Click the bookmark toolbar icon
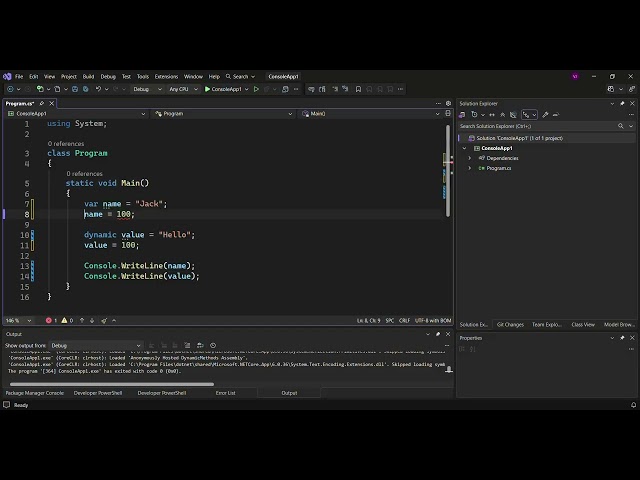The image size is (640, 480). (358, 89)
